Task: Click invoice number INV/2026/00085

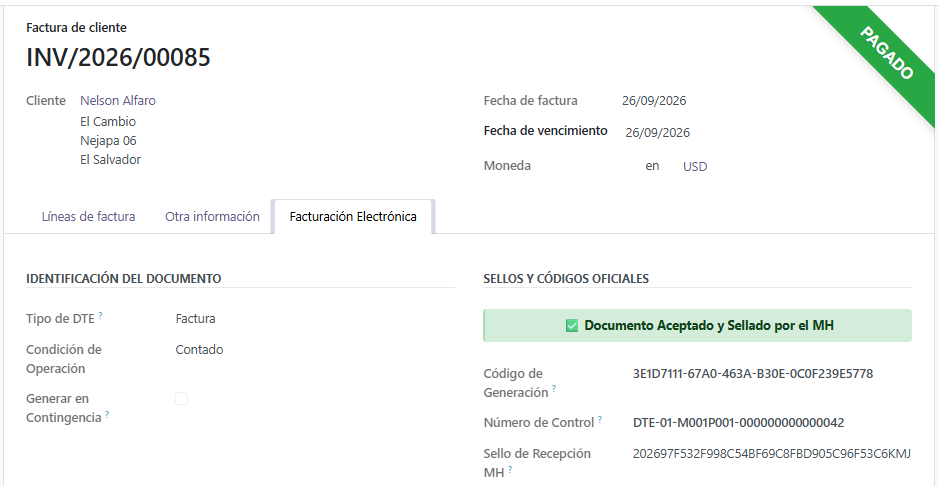Action: click(119, 57)
